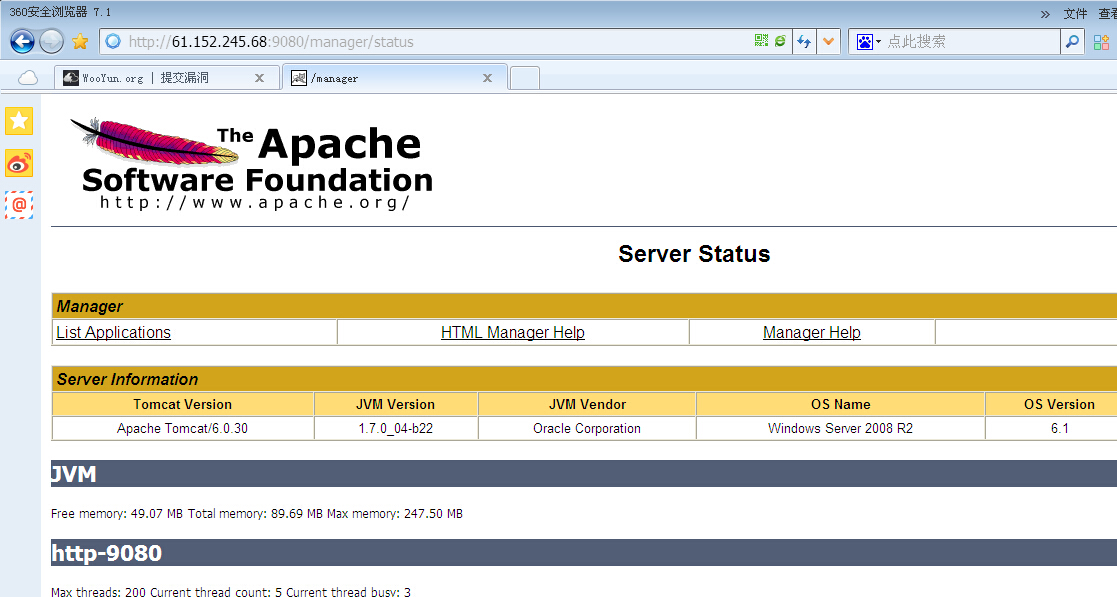Click the cloud icon left of tabs
Viewport: 1117px width, 597px height.
point(28,78)
